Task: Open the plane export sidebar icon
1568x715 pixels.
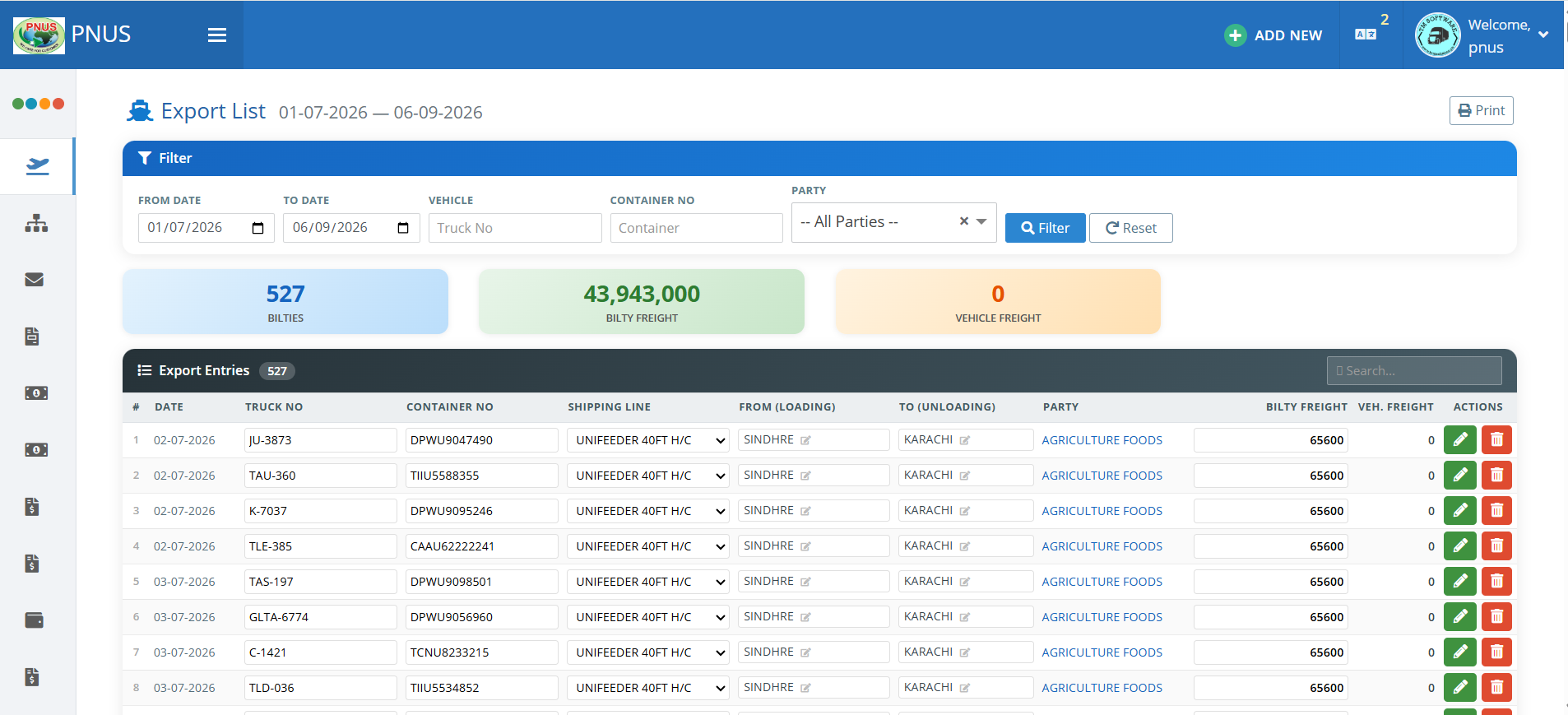Action: pyautogui.click(x=38, y=166)
